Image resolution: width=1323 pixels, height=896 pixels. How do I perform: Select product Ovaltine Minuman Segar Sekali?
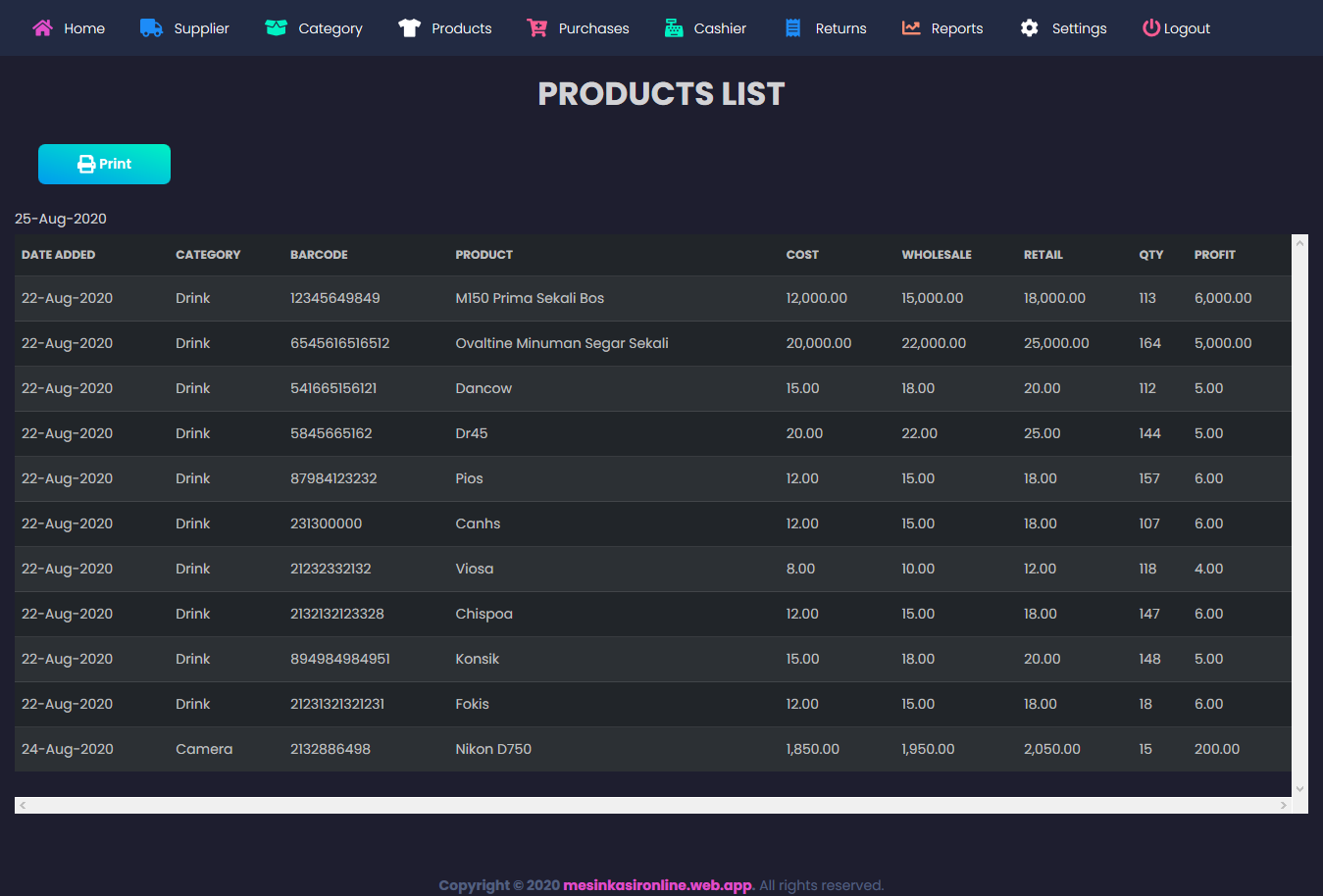pos(562,343)
